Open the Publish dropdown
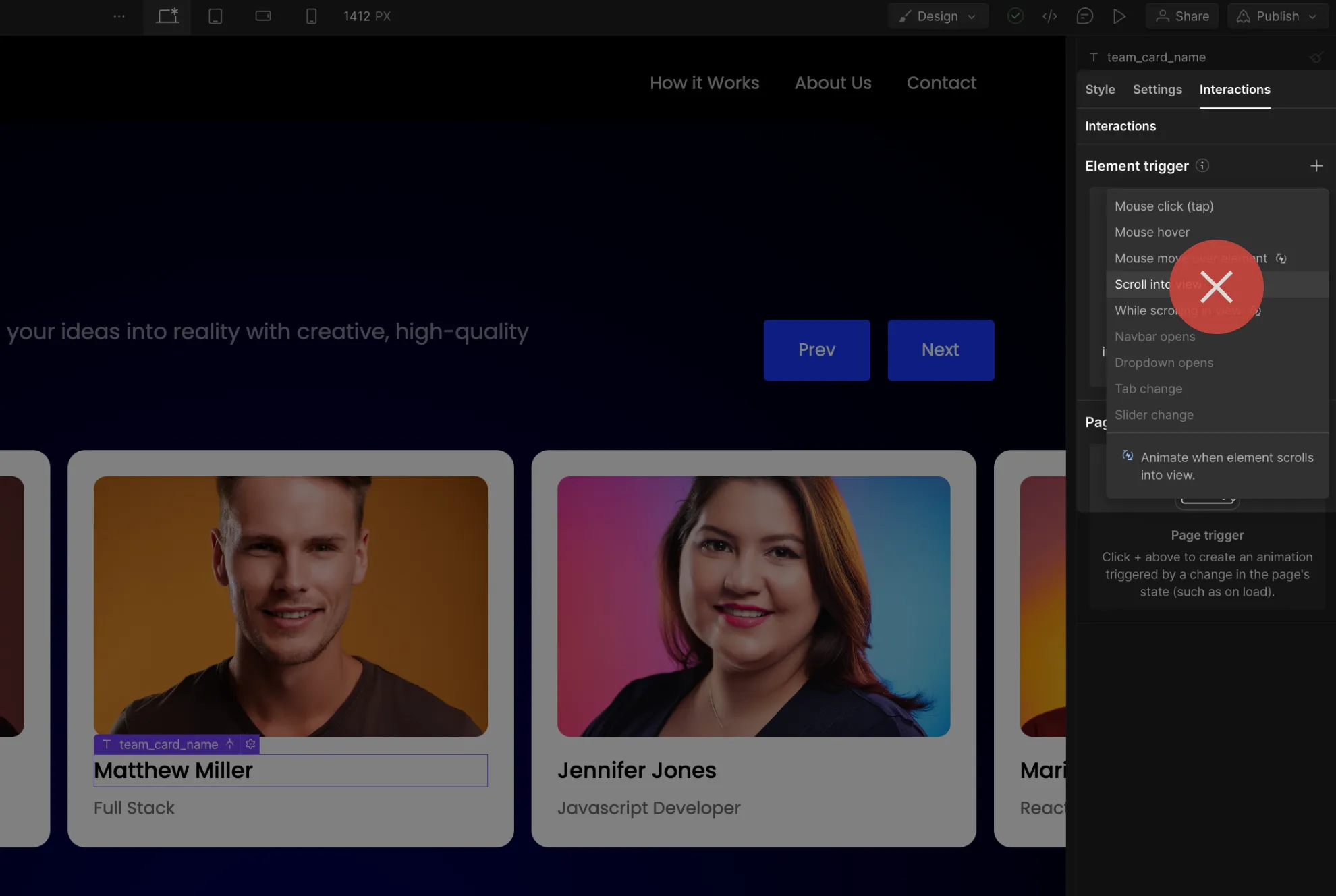 click(1278, 16)
